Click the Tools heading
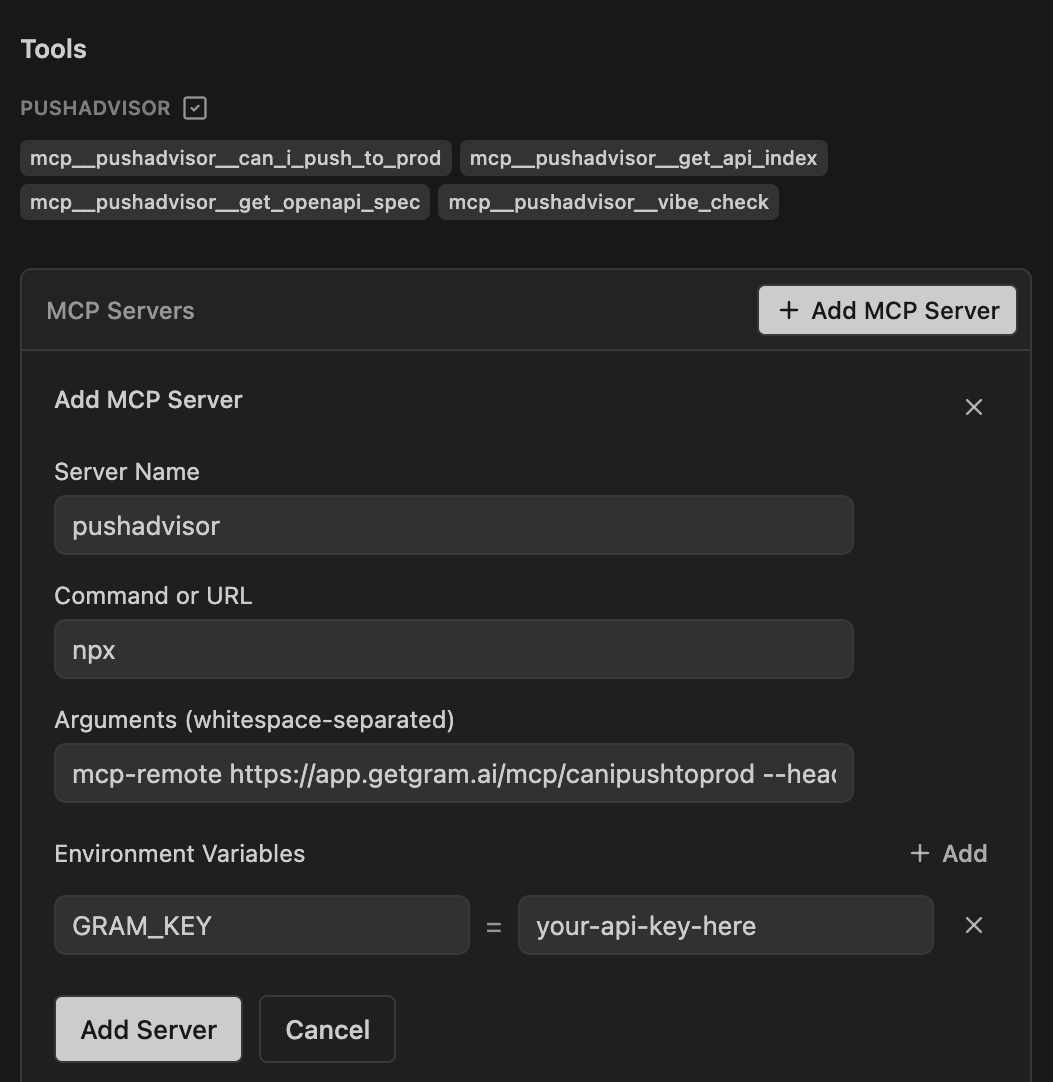This screenshot has width=1053, height=1082. 53,49
